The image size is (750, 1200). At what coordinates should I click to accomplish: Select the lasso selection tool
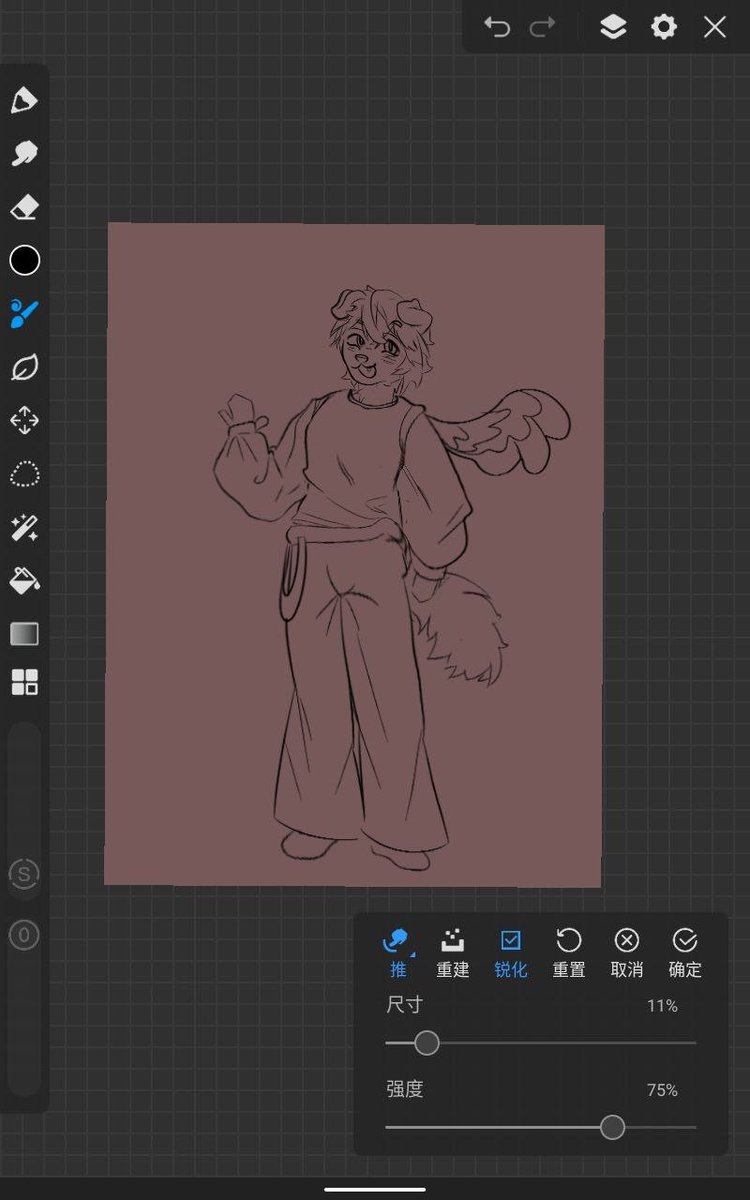pyautogui.click(x=24, y=474)
